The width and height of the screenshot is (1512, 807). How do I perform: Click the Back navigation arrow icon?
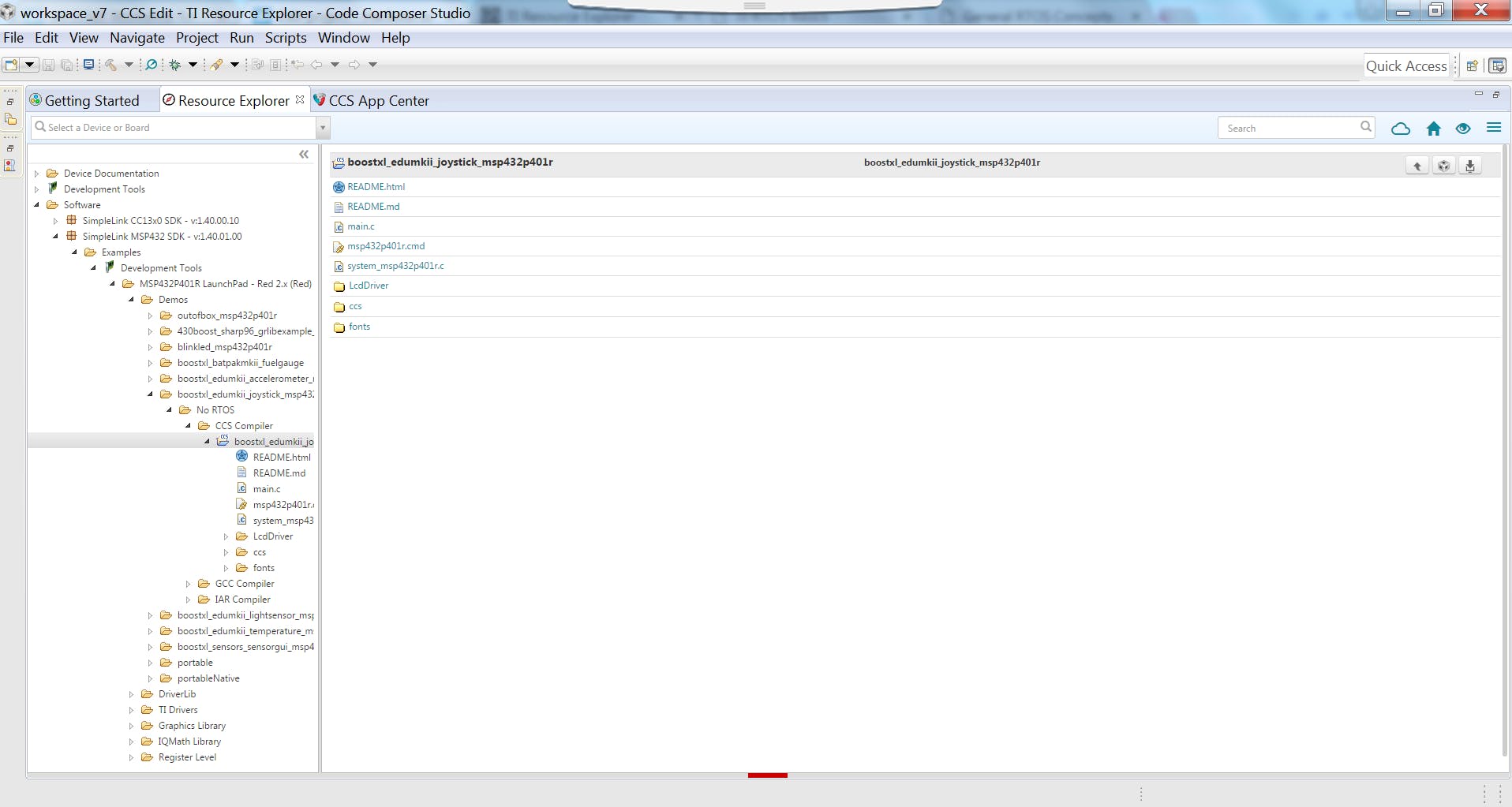point(316,65)
